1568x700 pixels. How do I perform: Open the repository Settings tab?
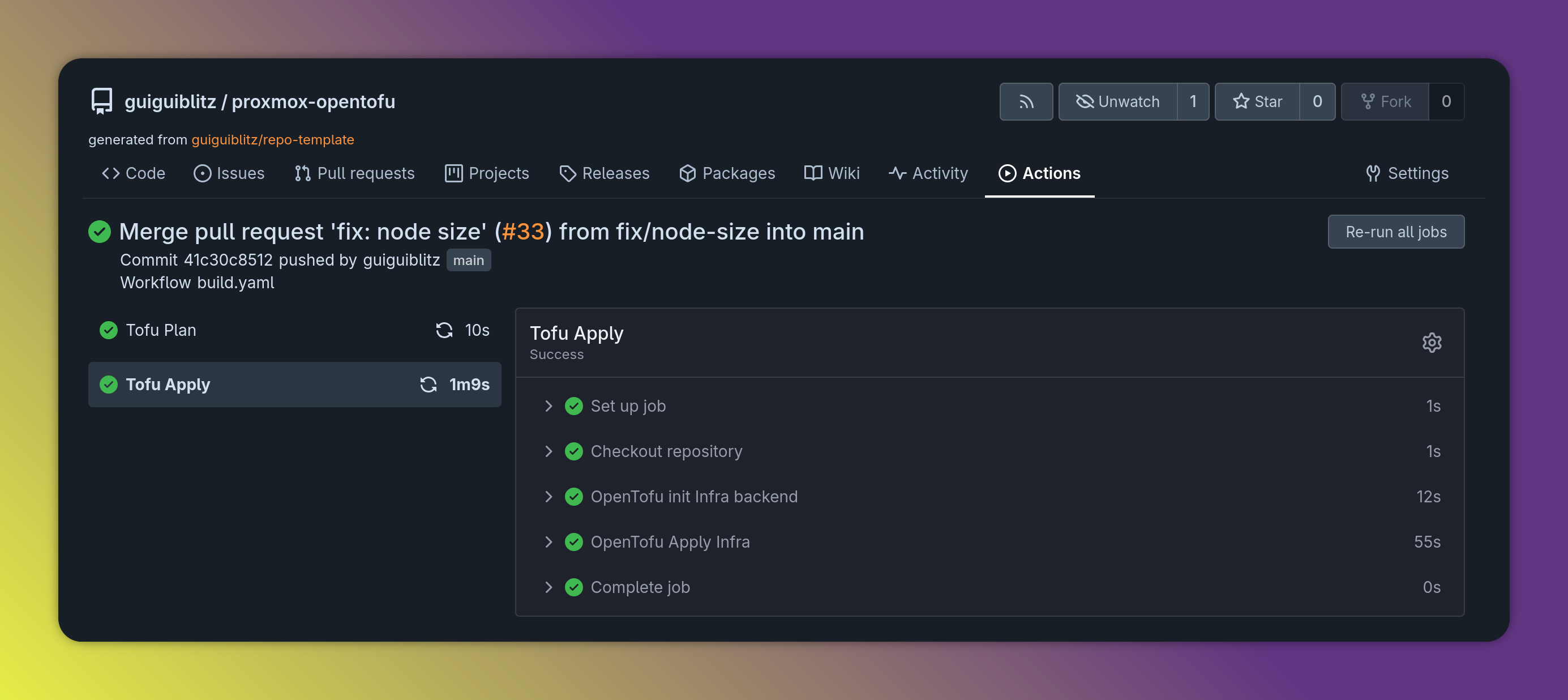pyautogui.click(x=1407, y=173)
